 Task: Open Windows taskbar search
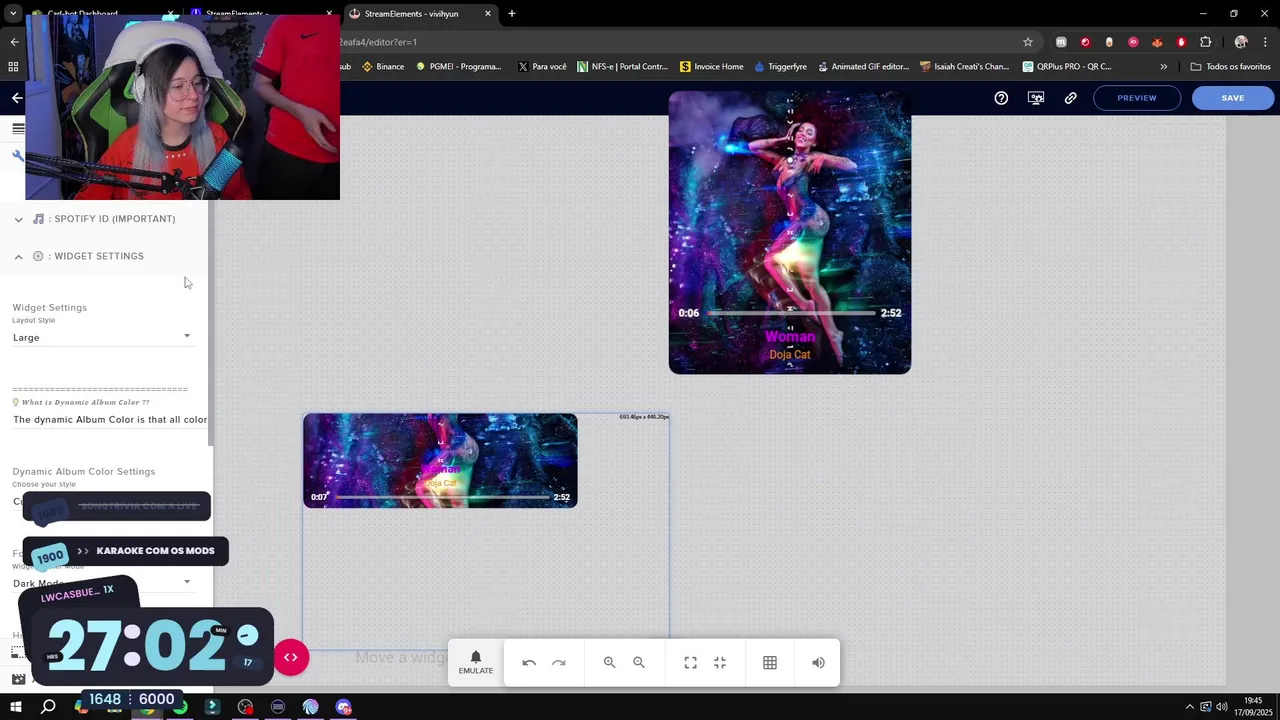(48, 707)
